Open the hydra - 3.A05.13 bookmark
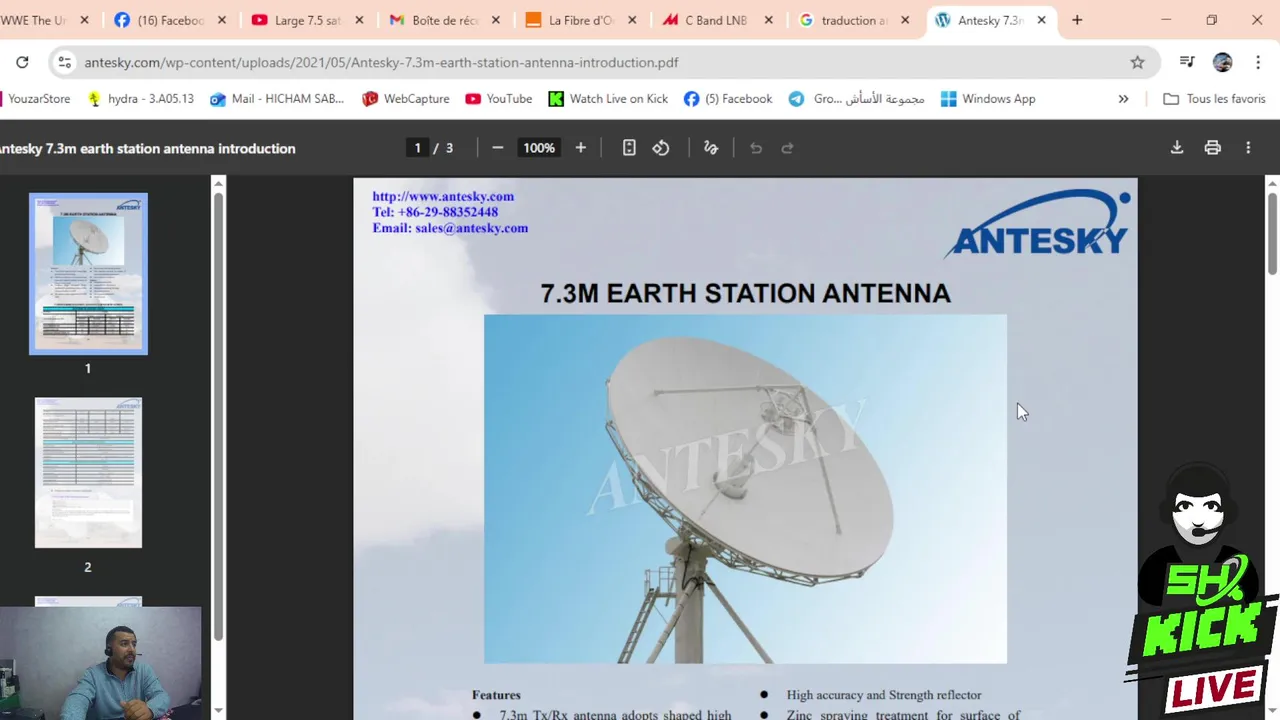 pos(140,99)
